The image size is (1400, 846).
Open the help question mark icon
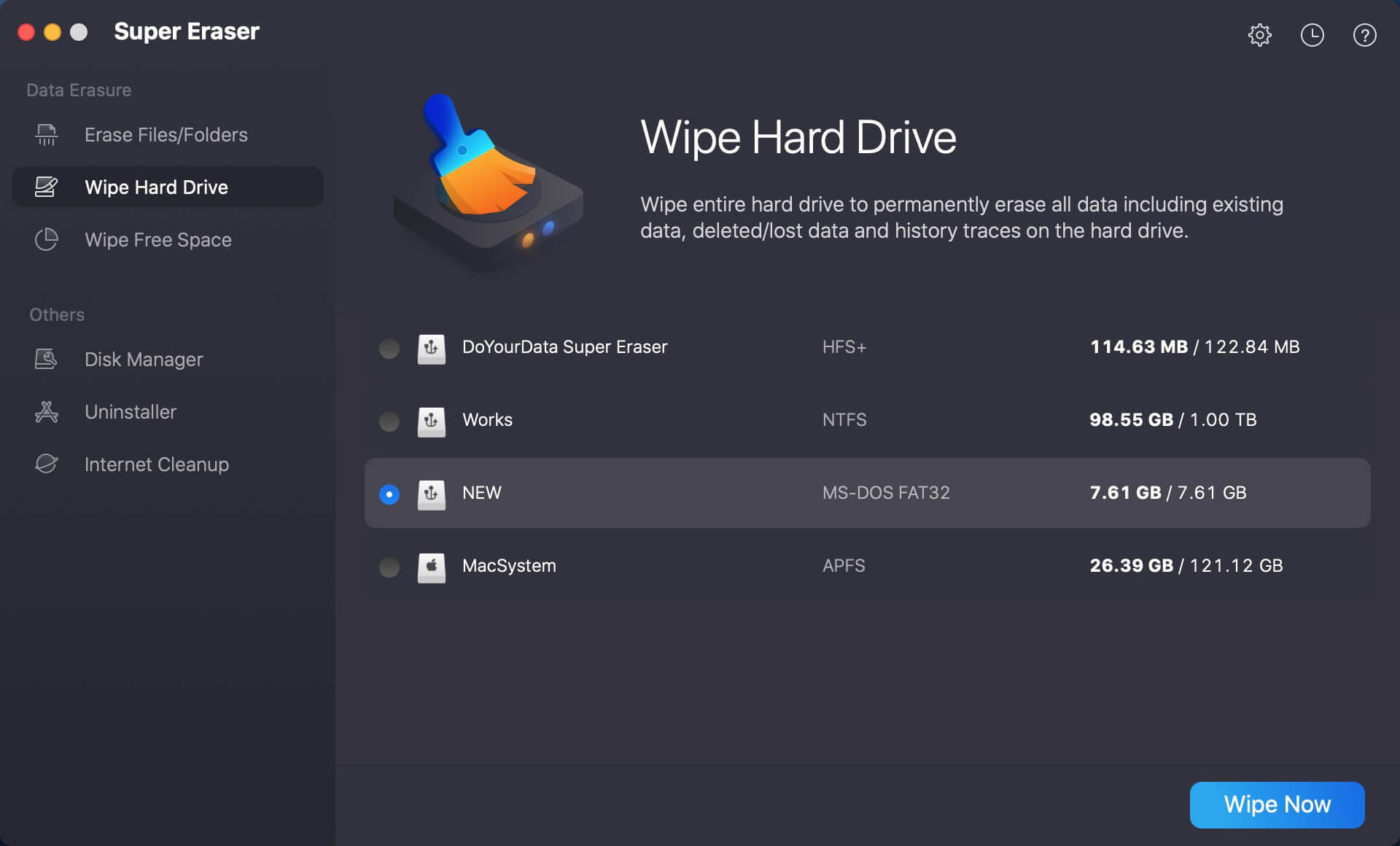[1364, 35]
